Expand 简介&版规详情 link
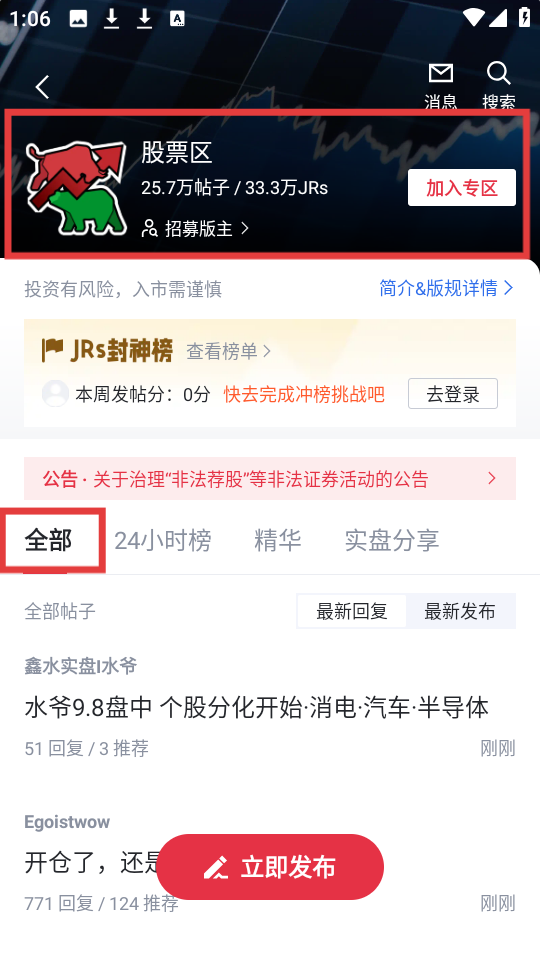This screenshot has height=960, width=540. pos(446,288)
